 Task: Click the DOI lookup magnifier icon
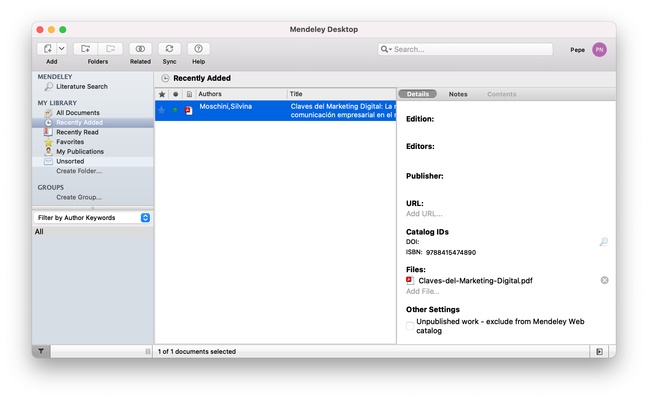(603, 242)
